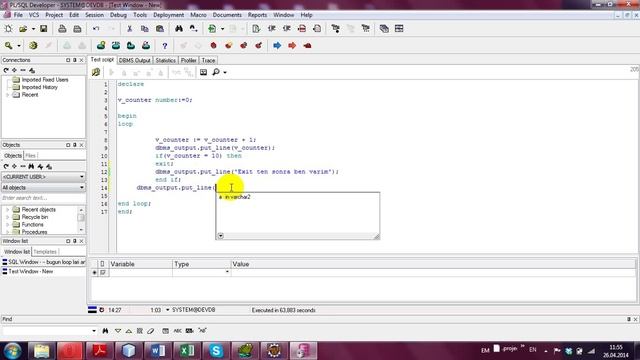Click the Log on key icon

point(8,45)
